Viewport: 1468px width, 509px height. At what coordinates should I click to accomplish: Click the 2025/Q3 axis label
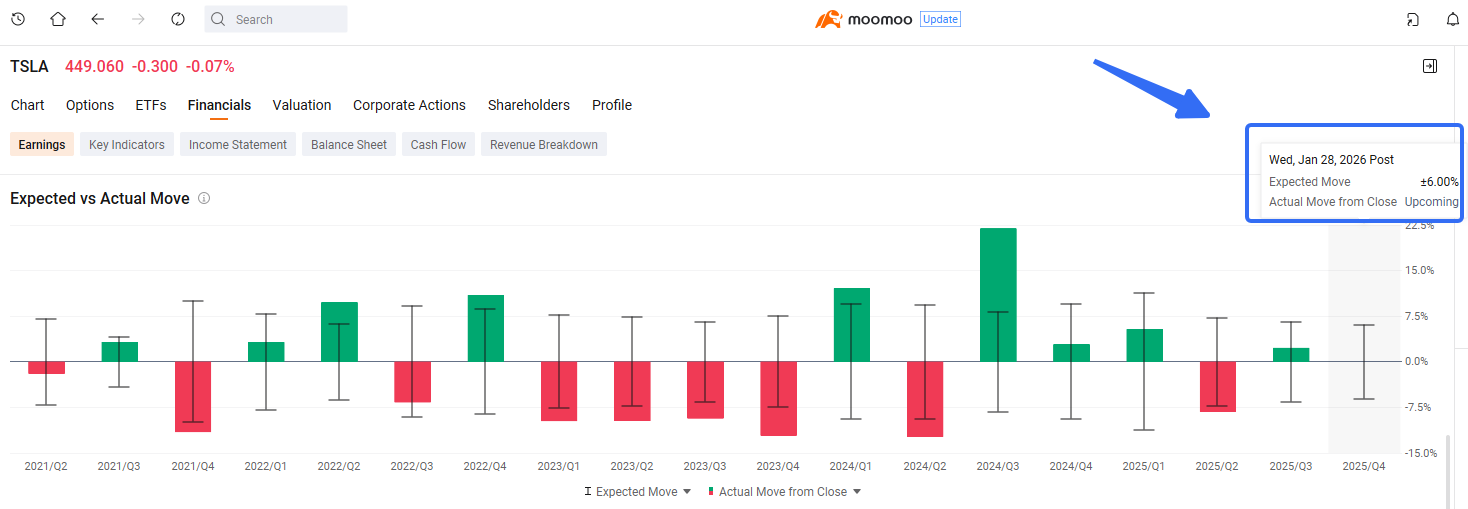1291,466
